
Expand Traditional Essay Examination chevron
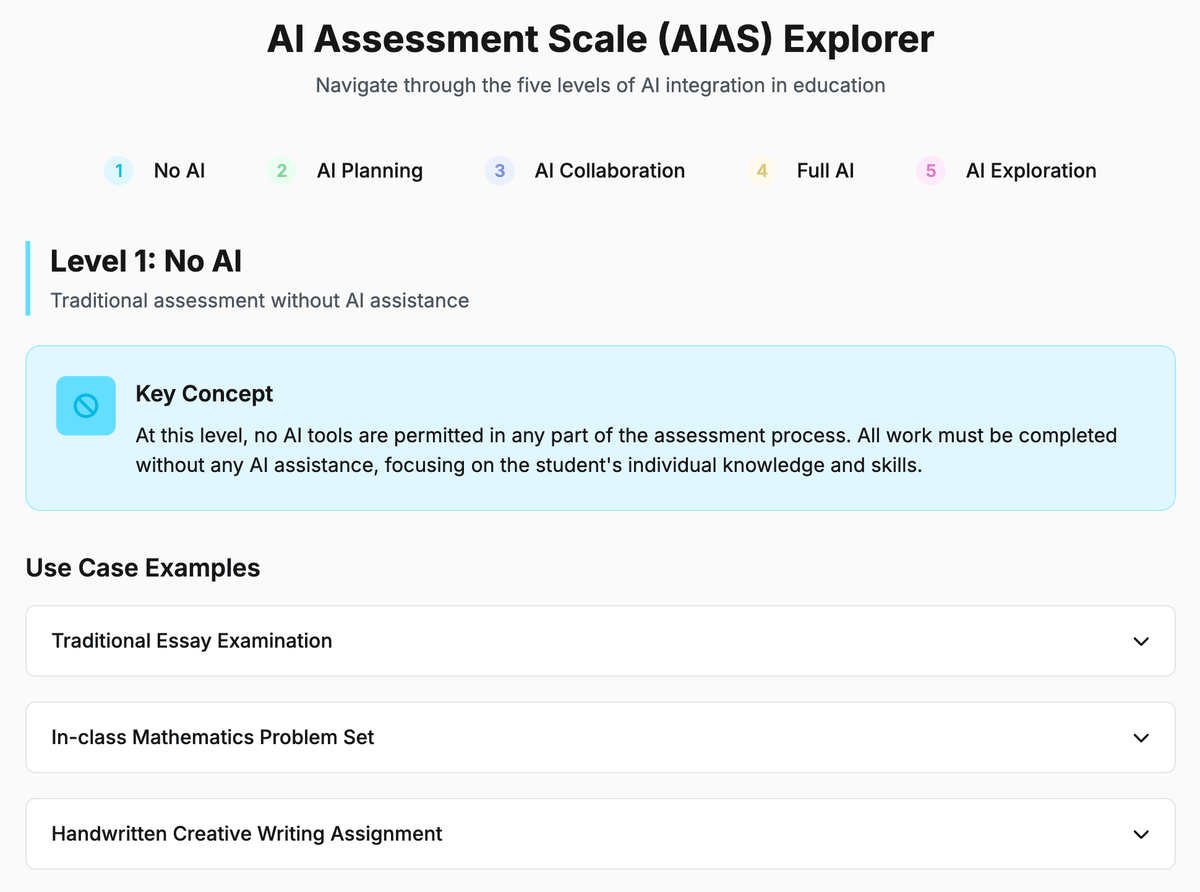tap(1141, 641)
